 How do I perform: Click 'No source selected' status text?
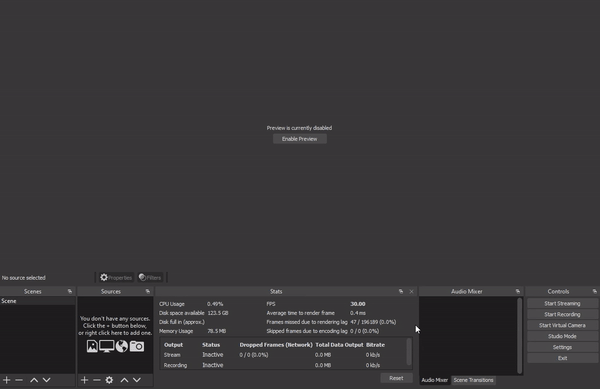tap(24, 278)
